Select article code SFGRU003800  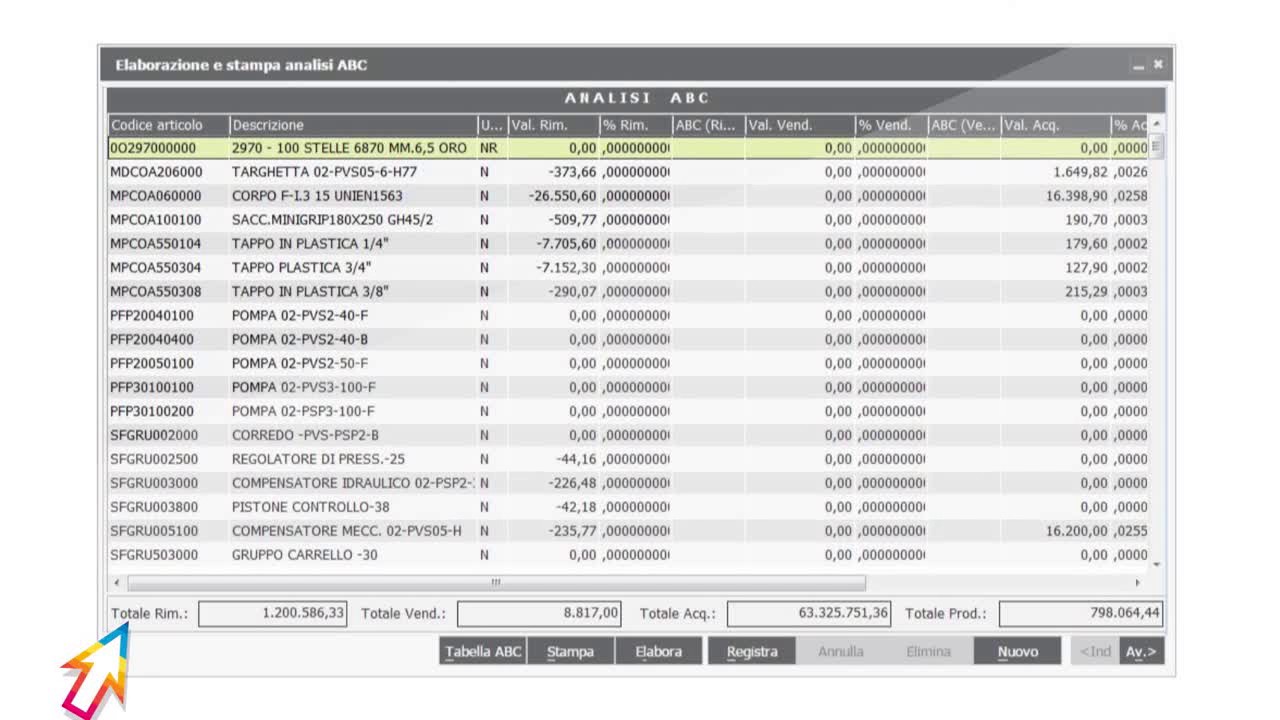[x=154, y=508]
